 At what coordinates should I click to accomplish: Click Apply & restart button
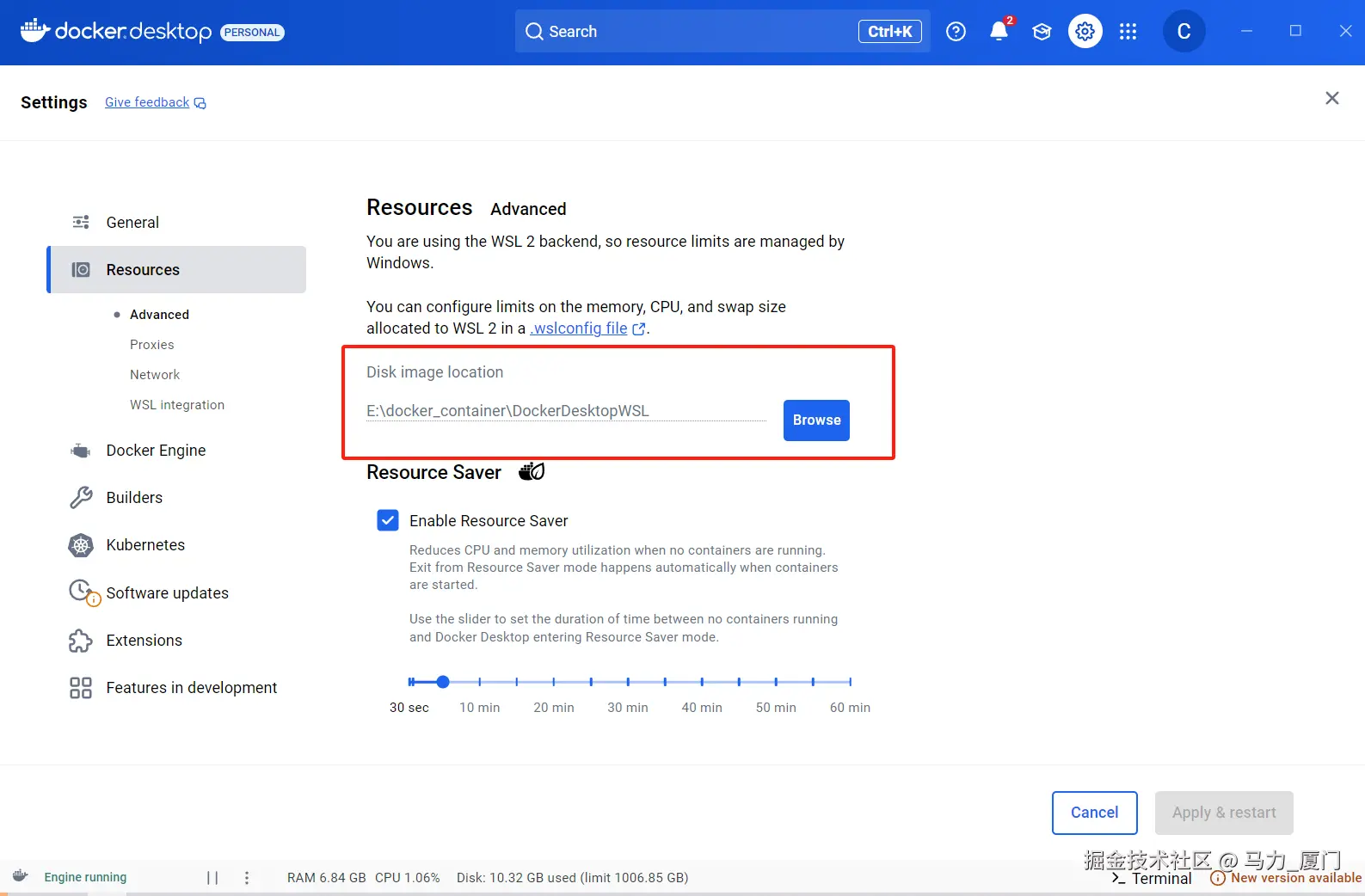click(1224, 813)
